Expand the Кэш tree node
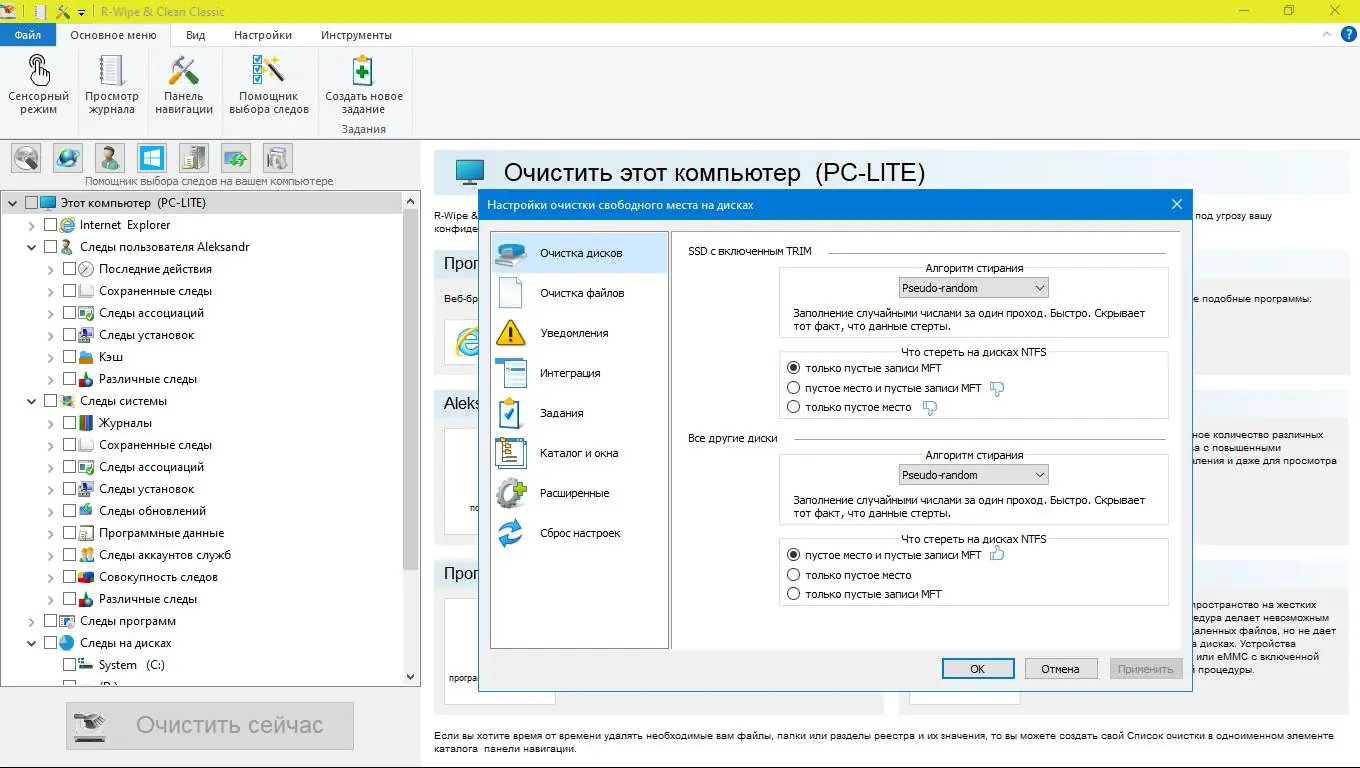1360x768 pixels. [x=48, y=357]
